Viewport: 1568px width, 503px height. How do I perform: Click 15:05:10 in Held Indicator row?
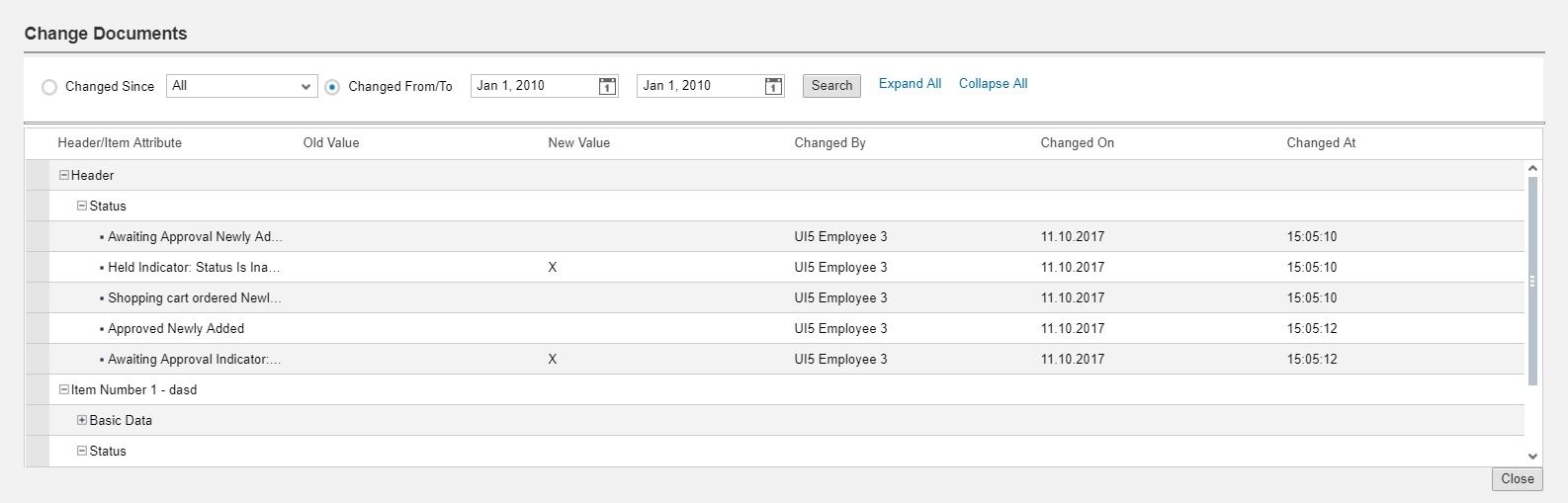coord(1311,267)
